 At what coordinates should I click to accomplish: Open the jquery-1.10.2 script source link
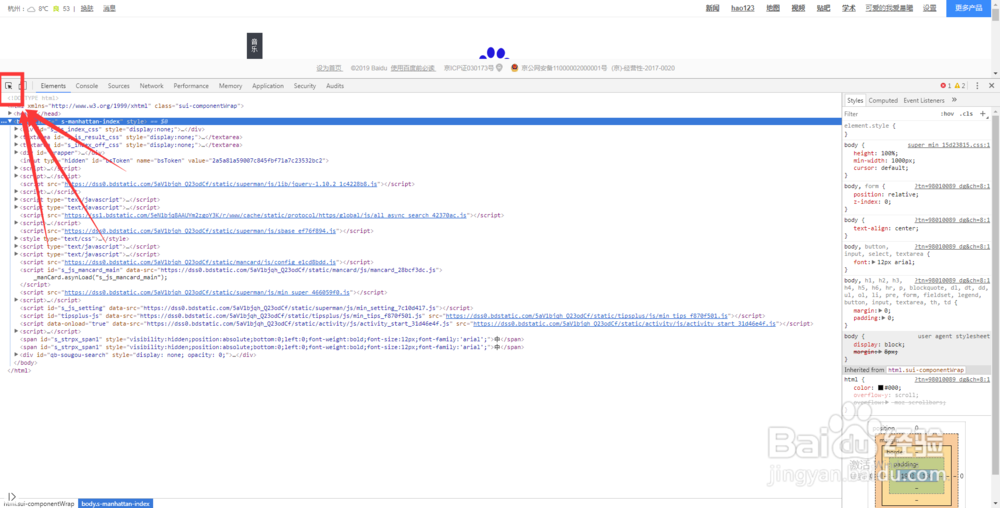[x=222, y=184]
